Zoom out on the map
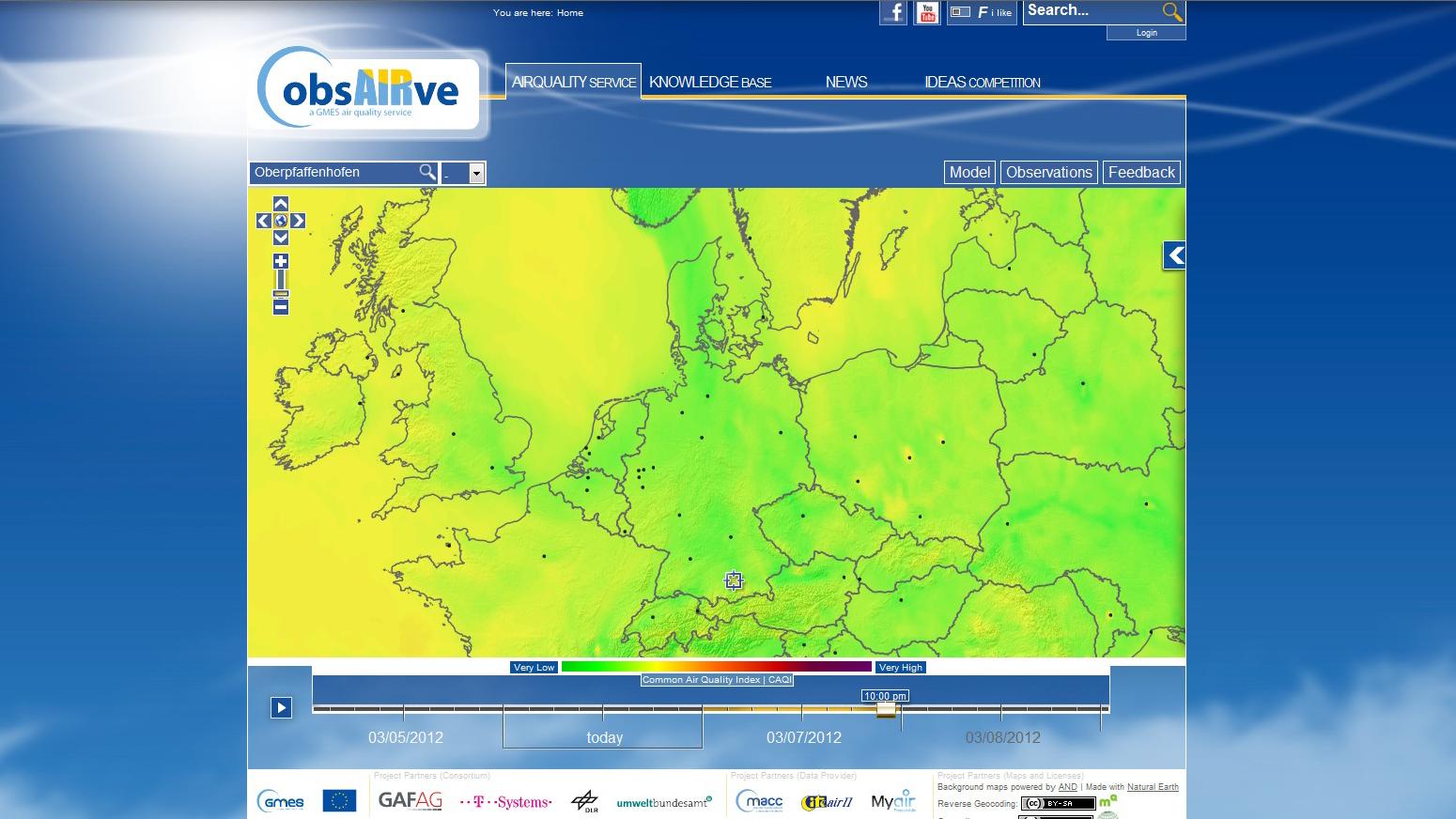This screenshot has height=819, width=1456. [280, 307]
